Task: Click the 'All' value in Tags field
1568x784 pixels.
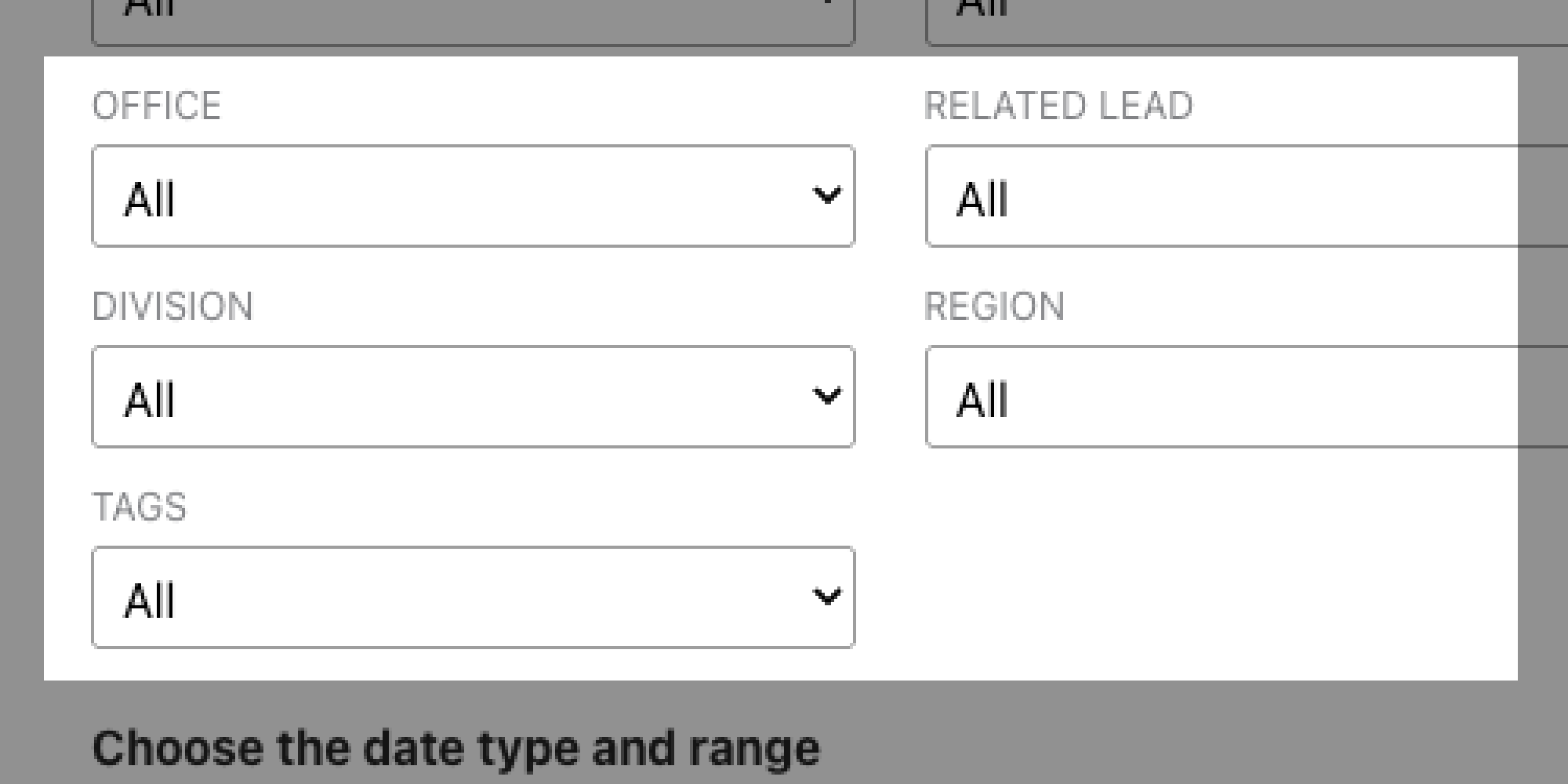Action: coord(149,601)
